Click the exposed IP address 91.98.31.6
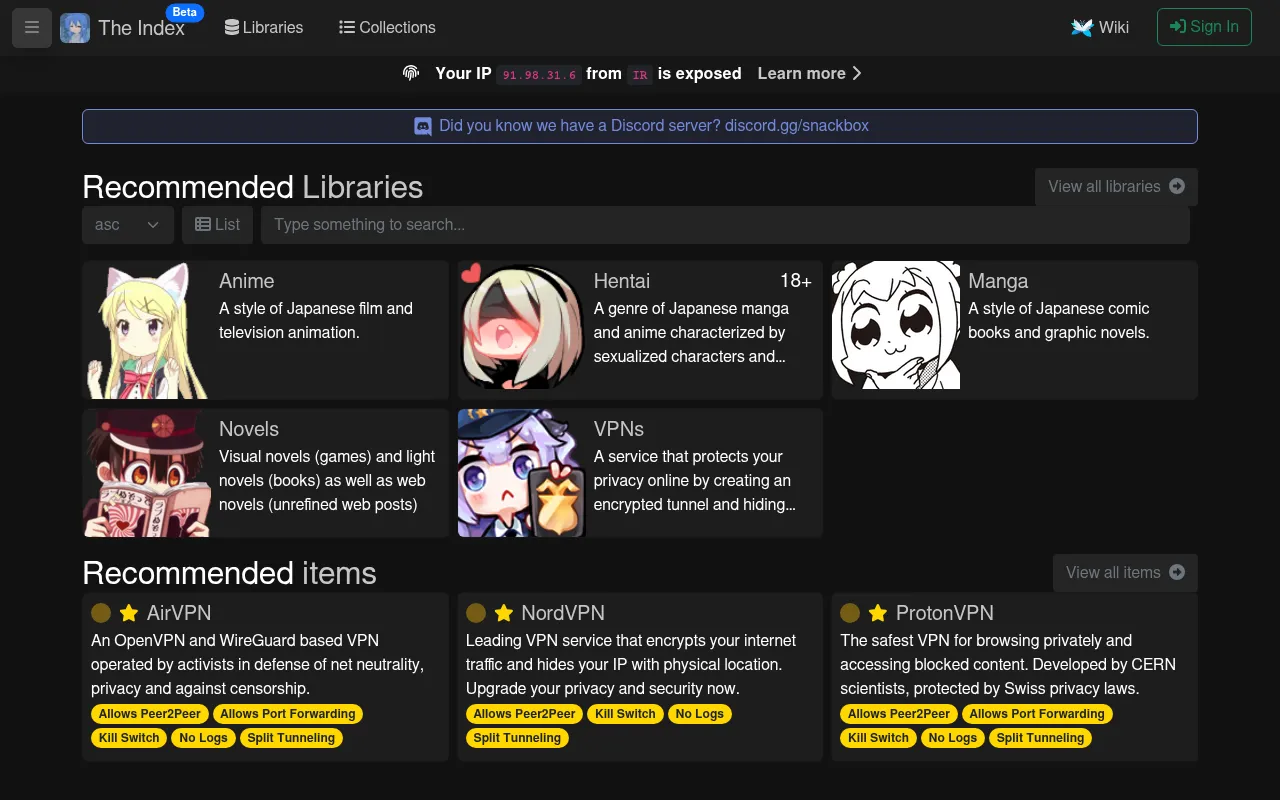This screenshot has height=800, width=1280. (x=539, y=75)
